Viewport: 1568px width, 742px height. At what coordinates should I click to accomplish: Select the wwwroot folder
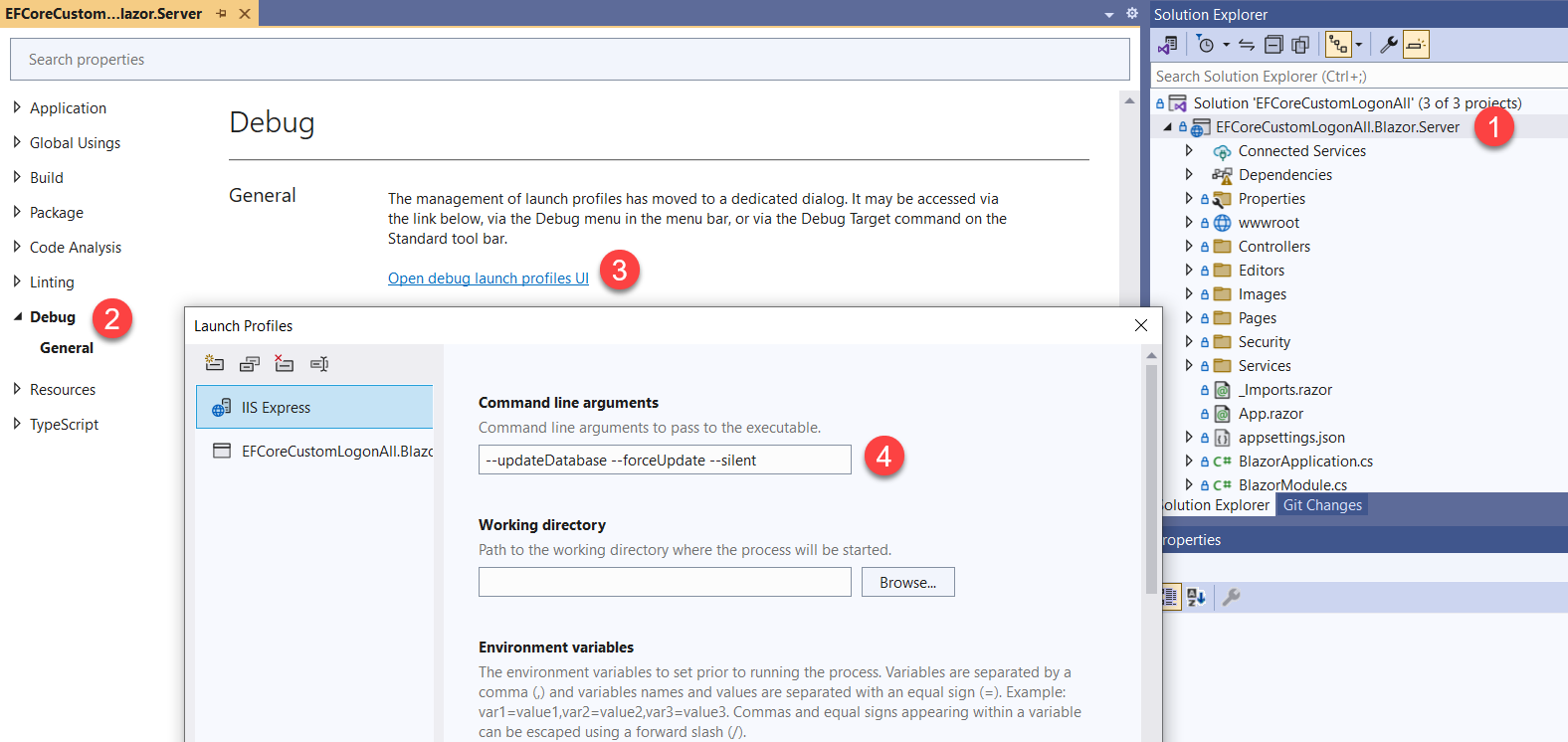pos(1269,223)
